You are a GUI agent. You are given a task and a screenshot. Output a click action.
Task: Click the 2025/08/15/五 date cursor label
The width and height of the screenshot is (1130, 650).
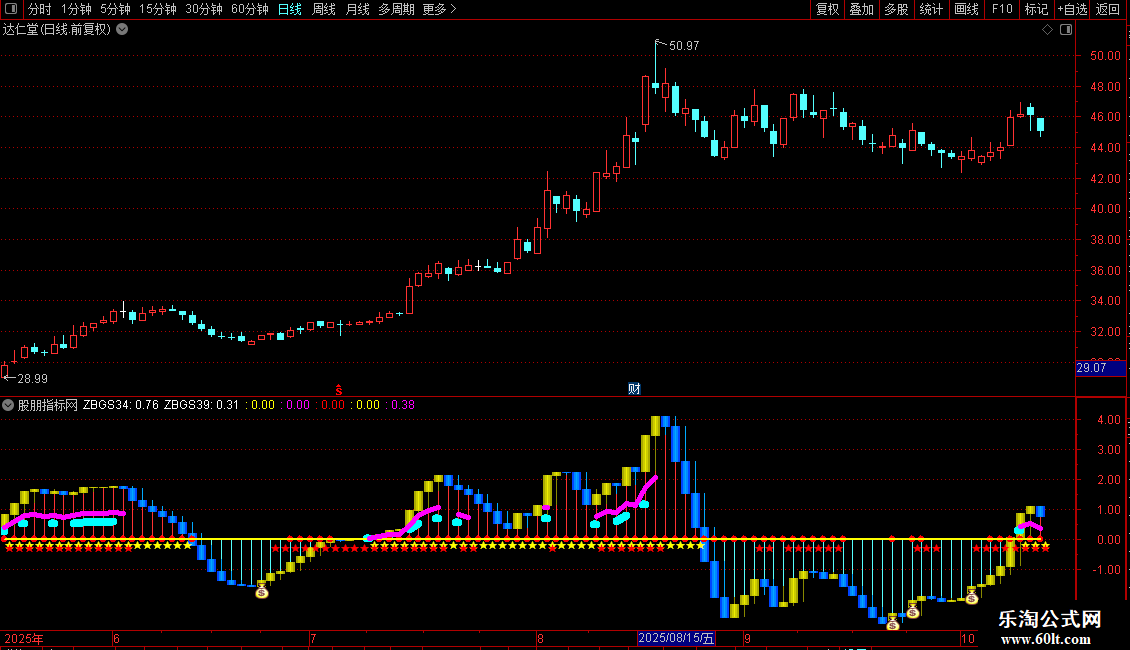coord(676,638)
